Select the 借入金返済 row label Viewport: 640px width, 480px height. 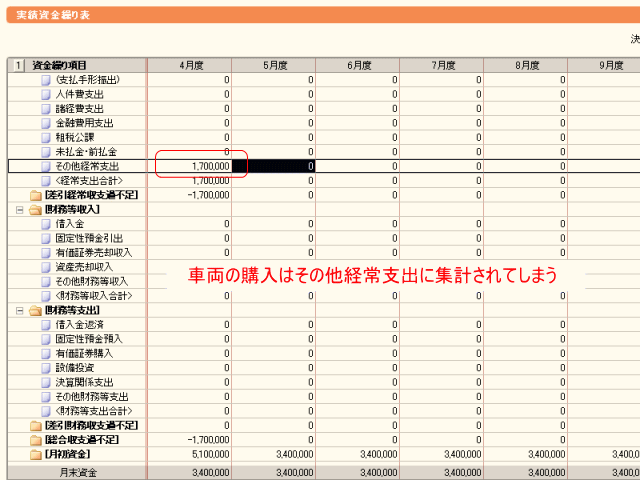point(80,325)
